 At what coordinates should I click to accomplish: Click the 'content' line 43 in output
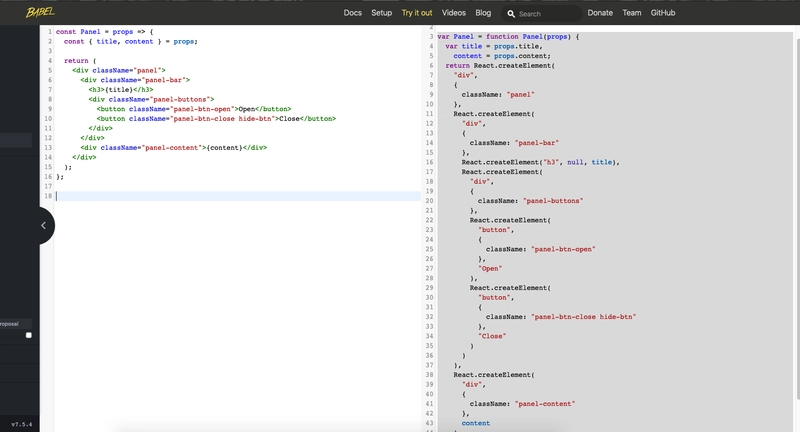click(476, 423)
